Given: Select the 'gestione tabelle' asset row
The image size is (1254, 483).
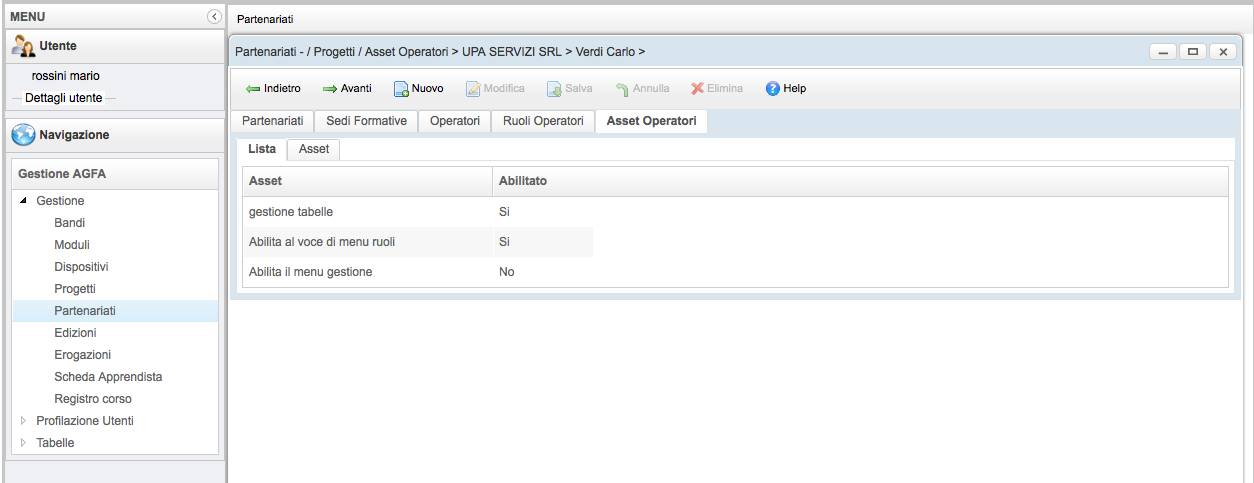Looking at the screenshot, I should tap(291, 212).
